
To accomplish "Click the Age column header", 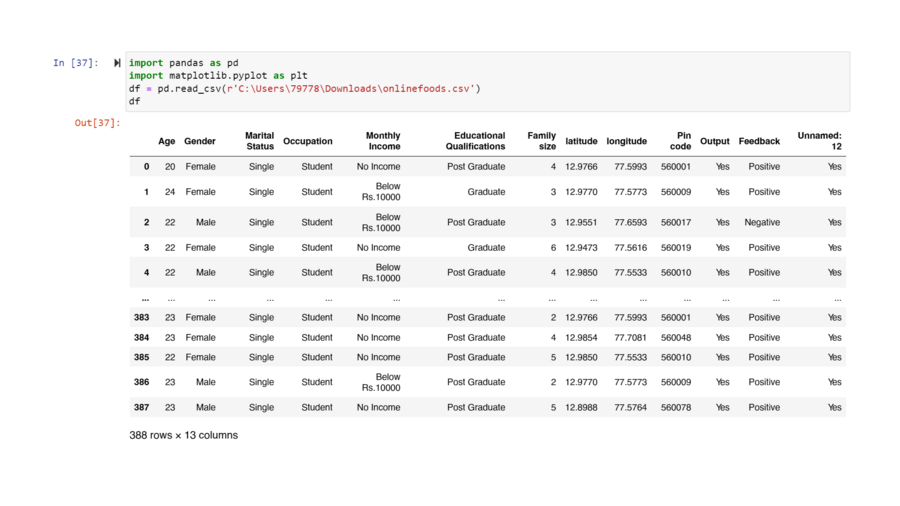I will click(x=166, y=141).
